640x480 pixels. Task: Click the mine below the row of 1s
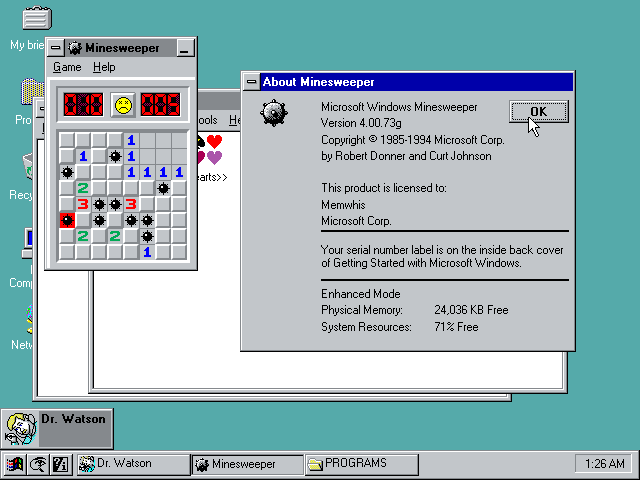coord(163,188)
